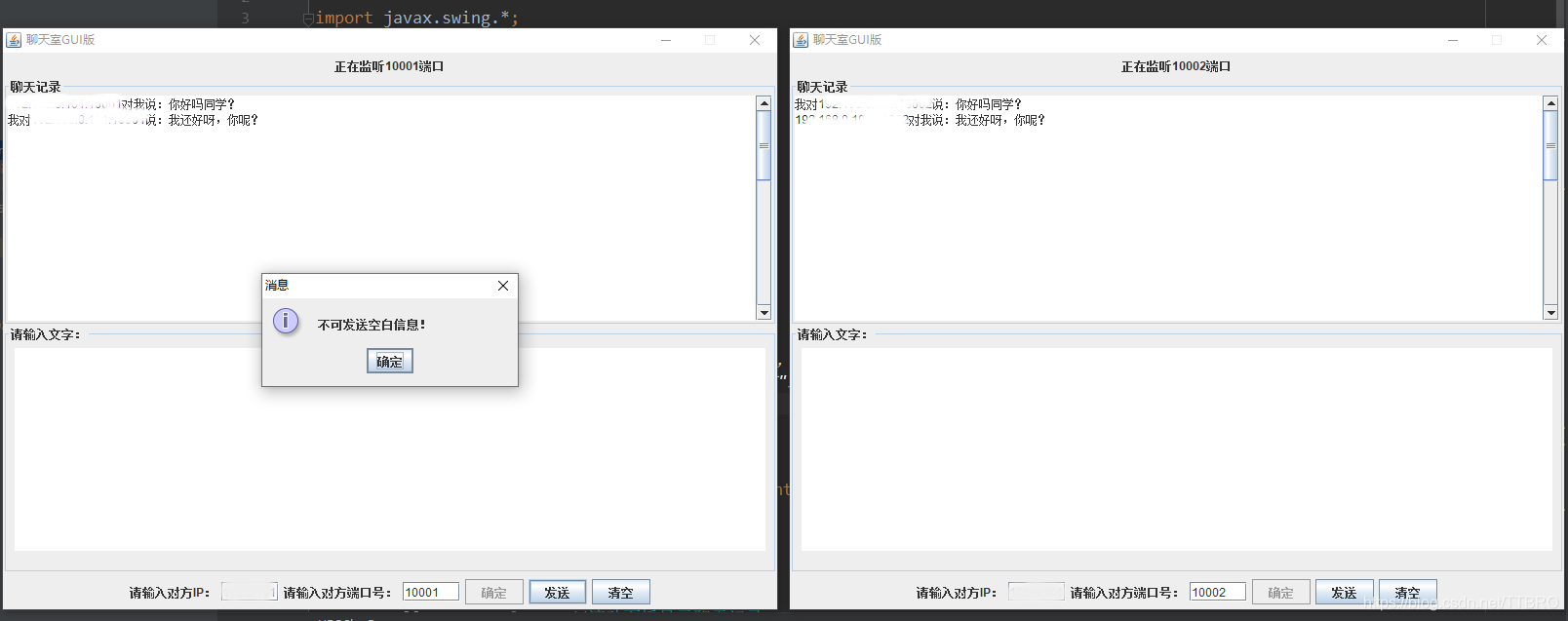Confirm the message dialog with 确定

pyautogui.click(x=390, y=361)
